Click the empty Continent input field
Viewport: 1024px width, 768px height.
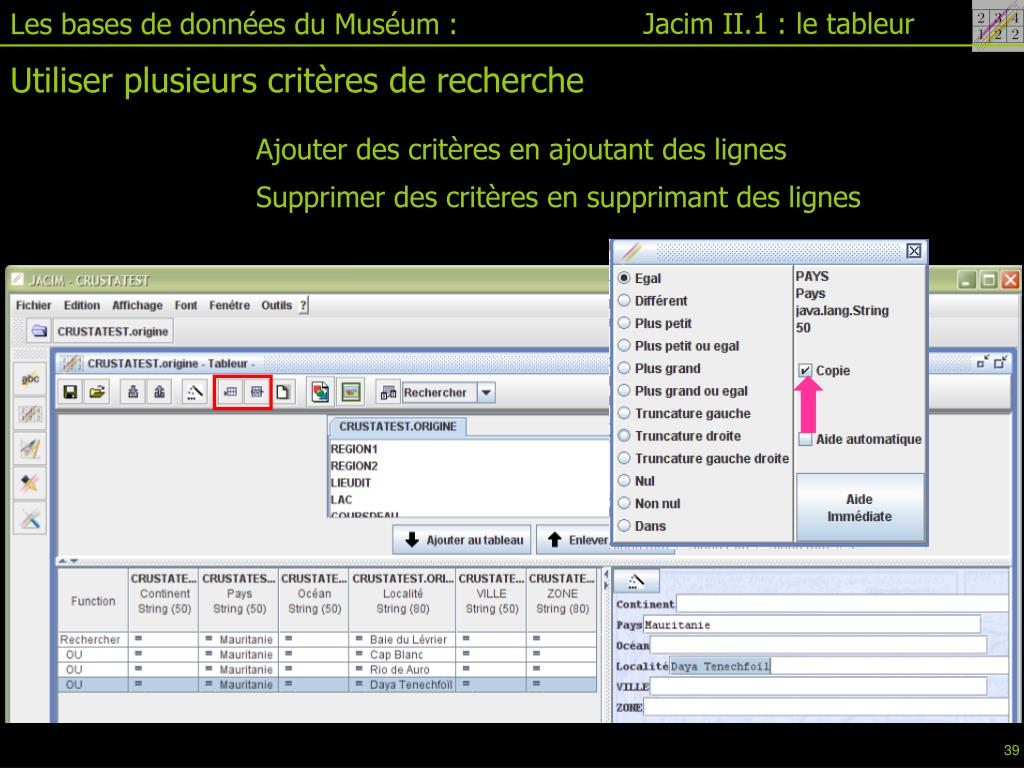[842, 604]
